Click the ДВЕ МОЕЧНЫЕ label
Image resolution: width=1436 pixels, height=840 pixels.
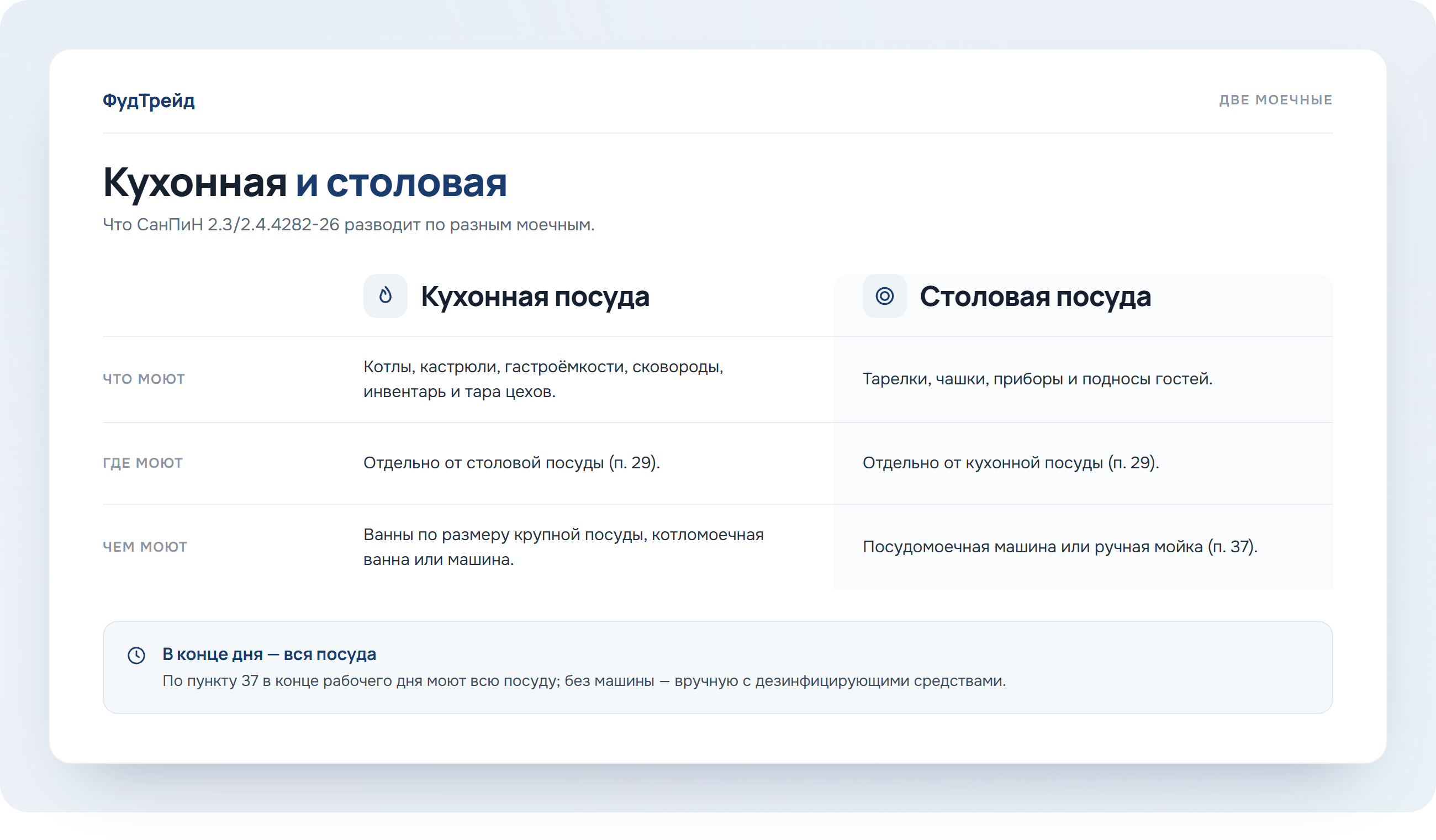pos(1275,100)
